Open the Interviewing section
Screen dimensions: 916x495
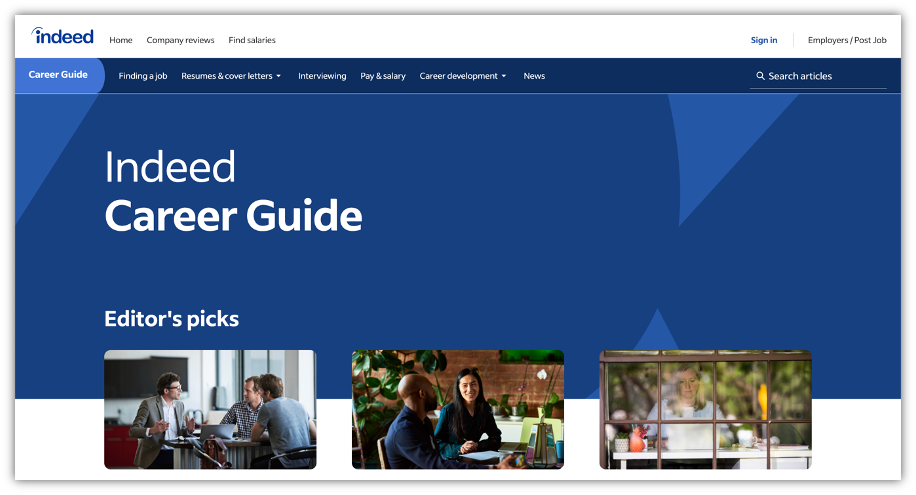[x=322, y=76]
